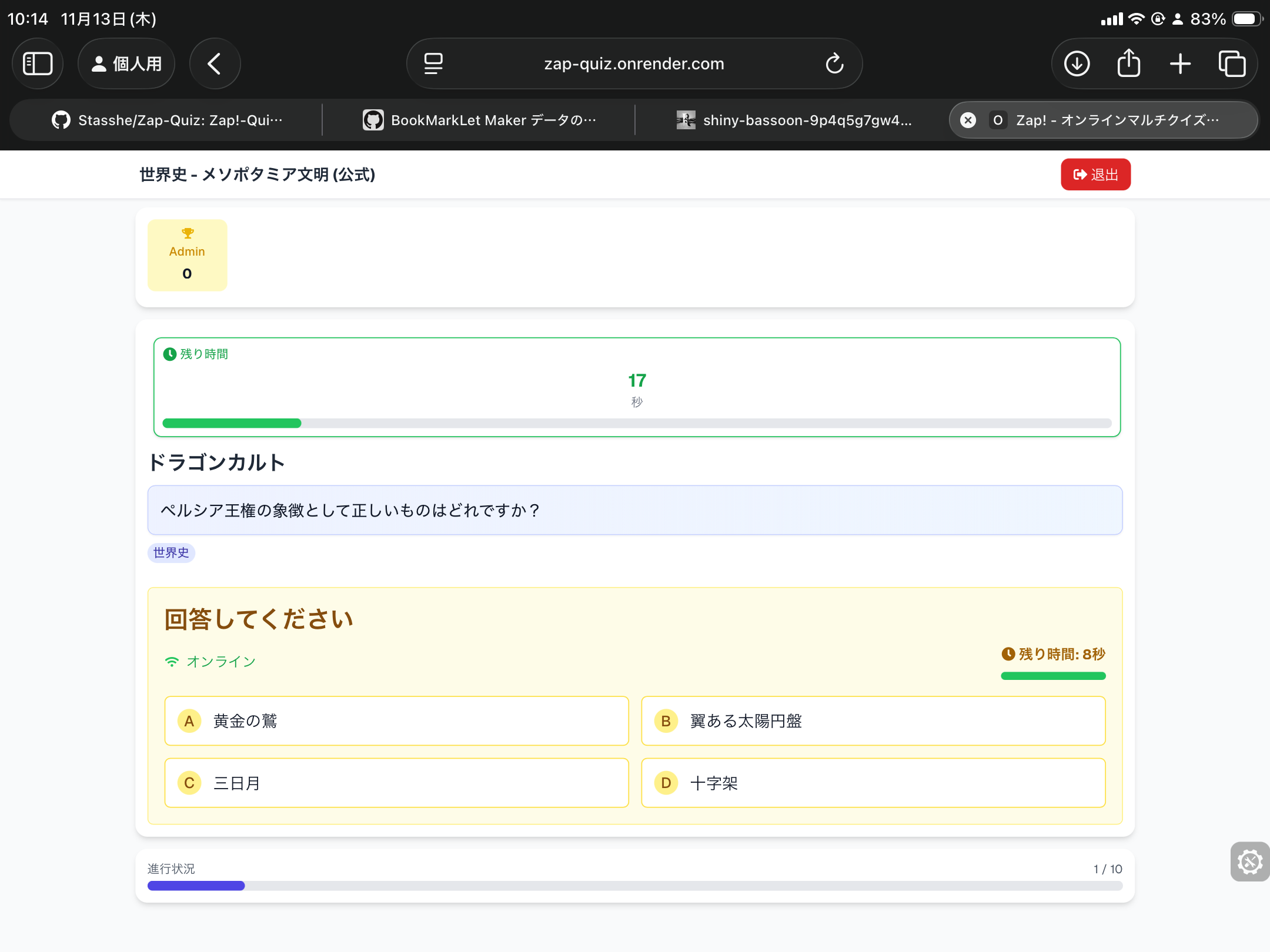Viewport: 1270px width, 952px height.
Task: Open the reader page-menu icon in address bar
Action: 433,63
